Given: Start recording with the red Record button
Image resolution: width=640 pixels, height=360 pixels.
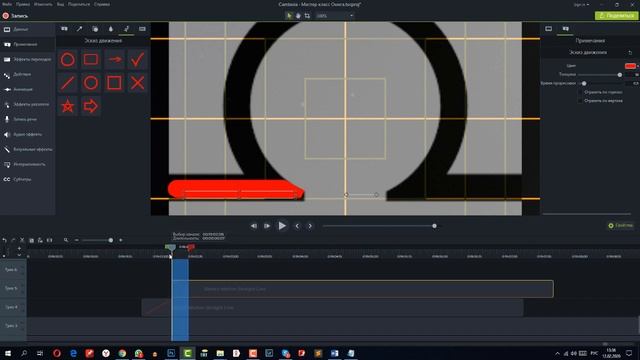Looking at the screenshot, I should [15, 16].
